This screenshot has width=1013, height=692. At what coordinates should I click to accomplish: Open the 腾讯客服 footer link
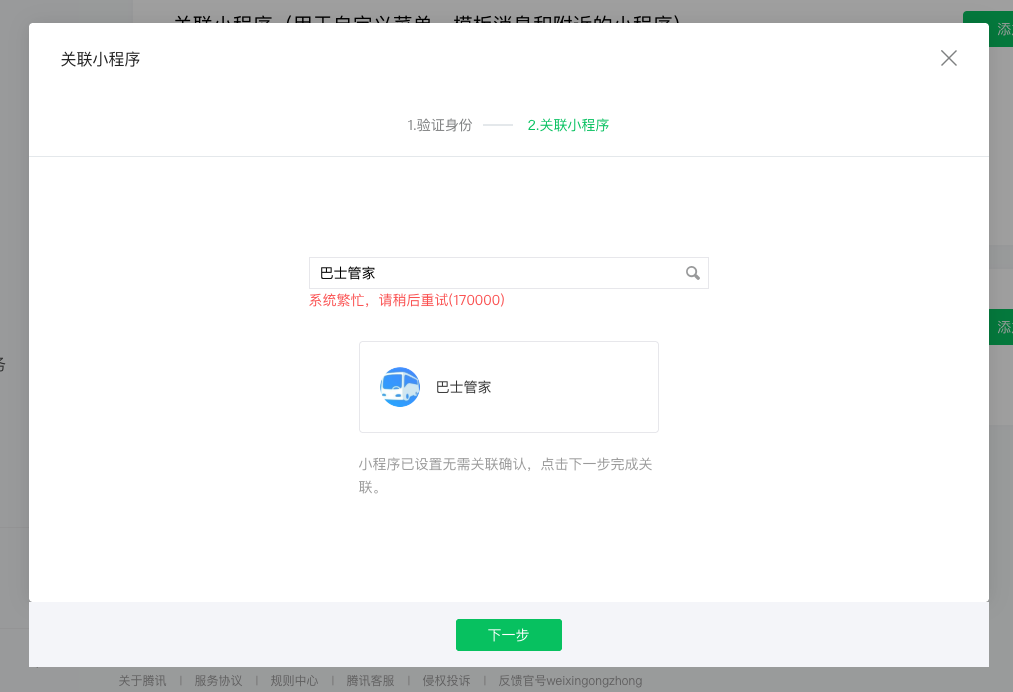point(370,681)
